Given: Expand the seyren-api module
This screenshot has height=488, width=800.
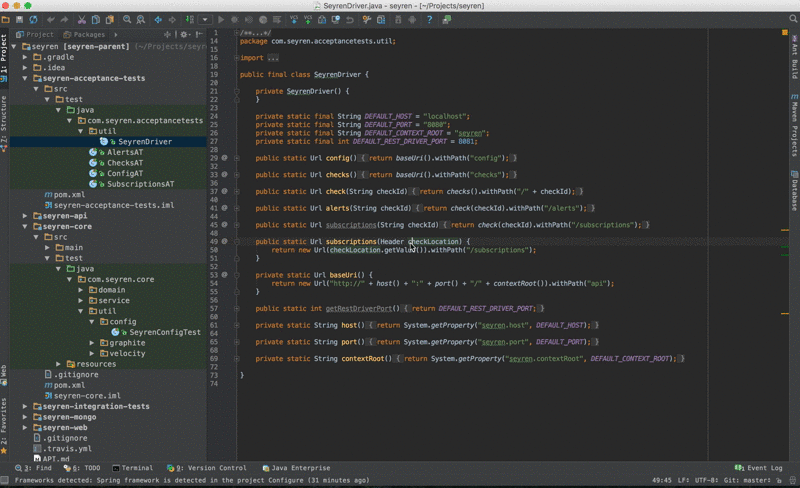Looking at the screenshot, I should pyautogui.click(x=25, y=216).
